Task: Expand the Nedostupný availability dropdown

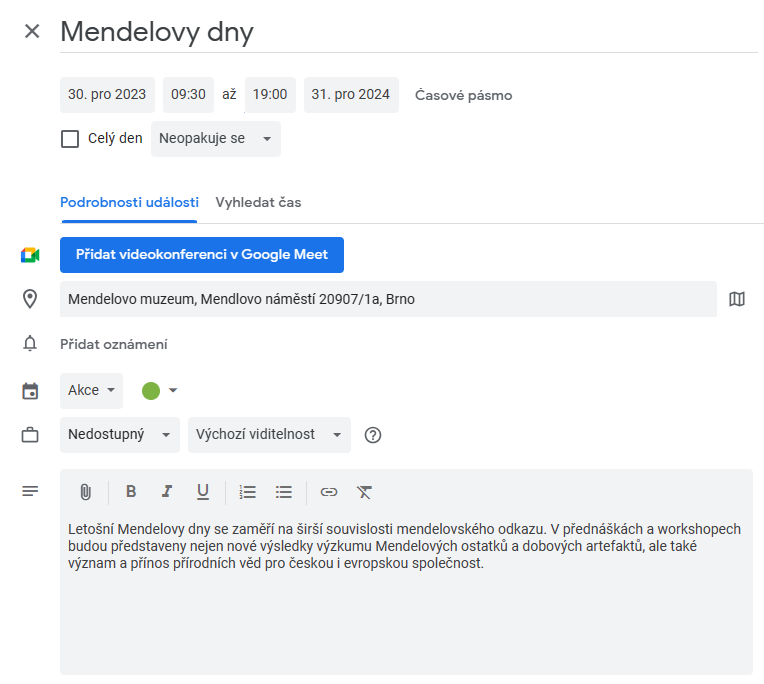Action: coord(120,435)
